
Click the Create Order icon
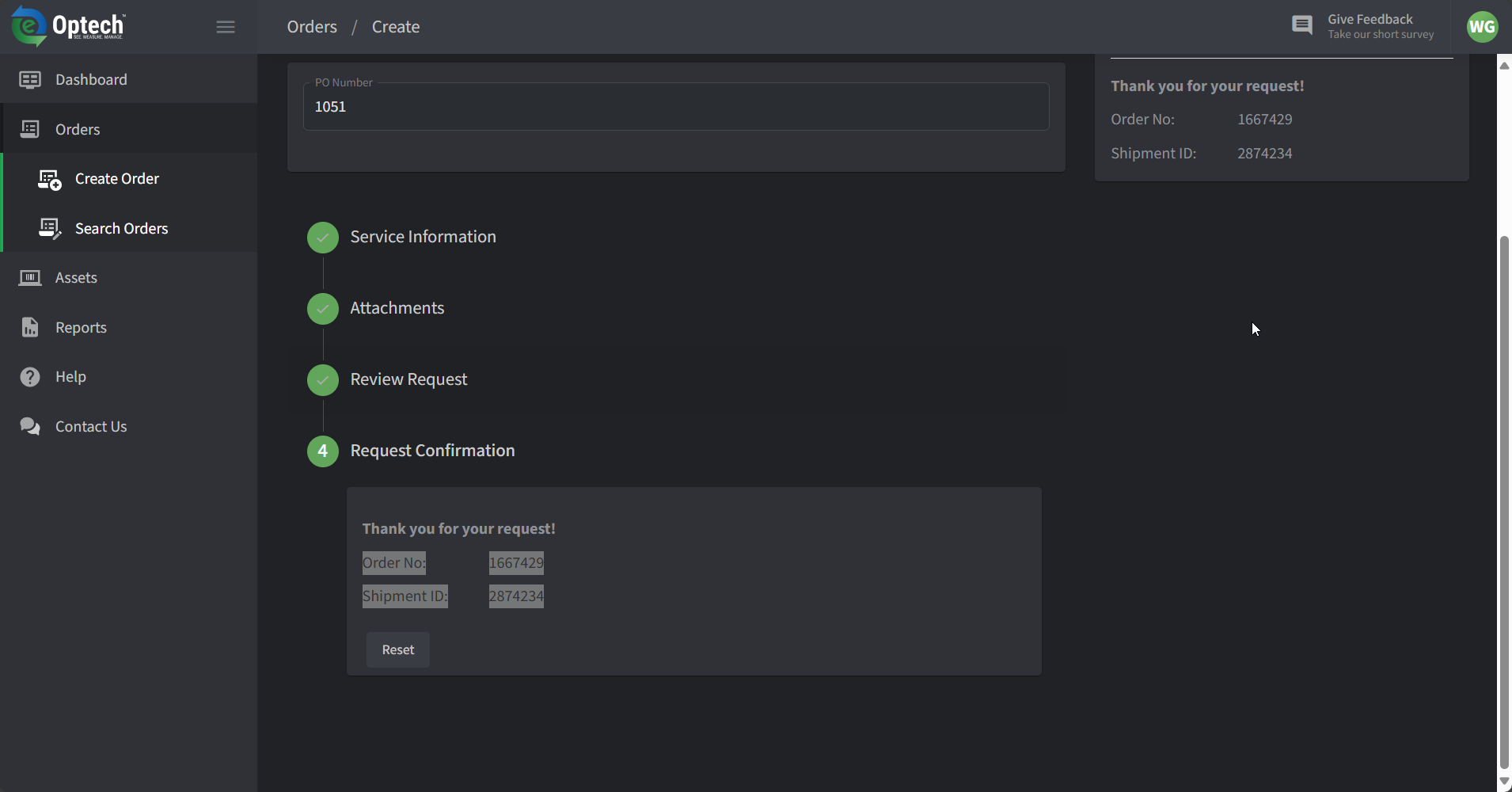[x=50, y=180]
